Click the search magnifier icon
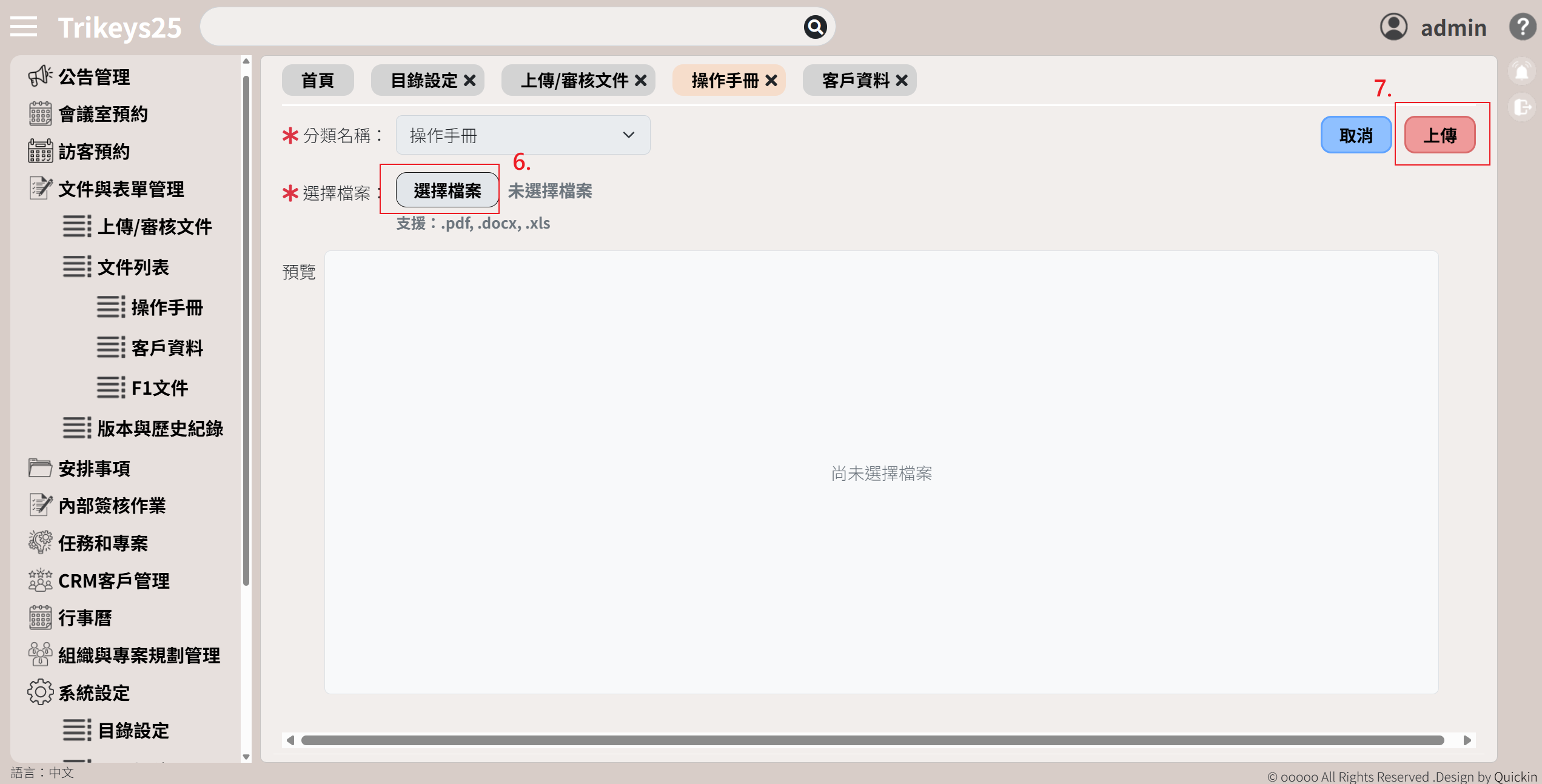Viewport: 1542px width, 784px height. [x=815, y=27]
